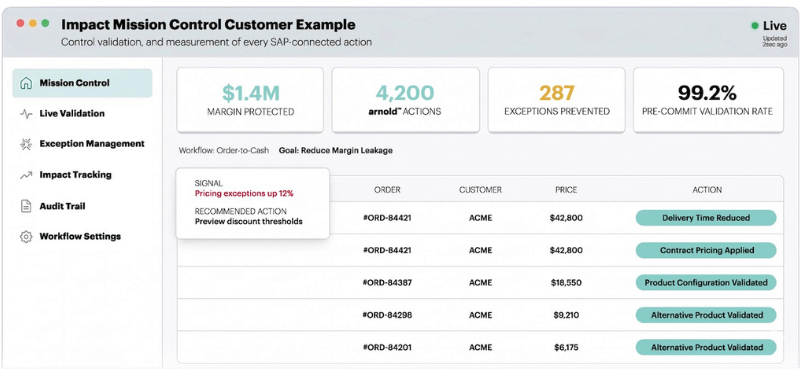Select the 4,200 arnold Actions card

click(405, 100)
